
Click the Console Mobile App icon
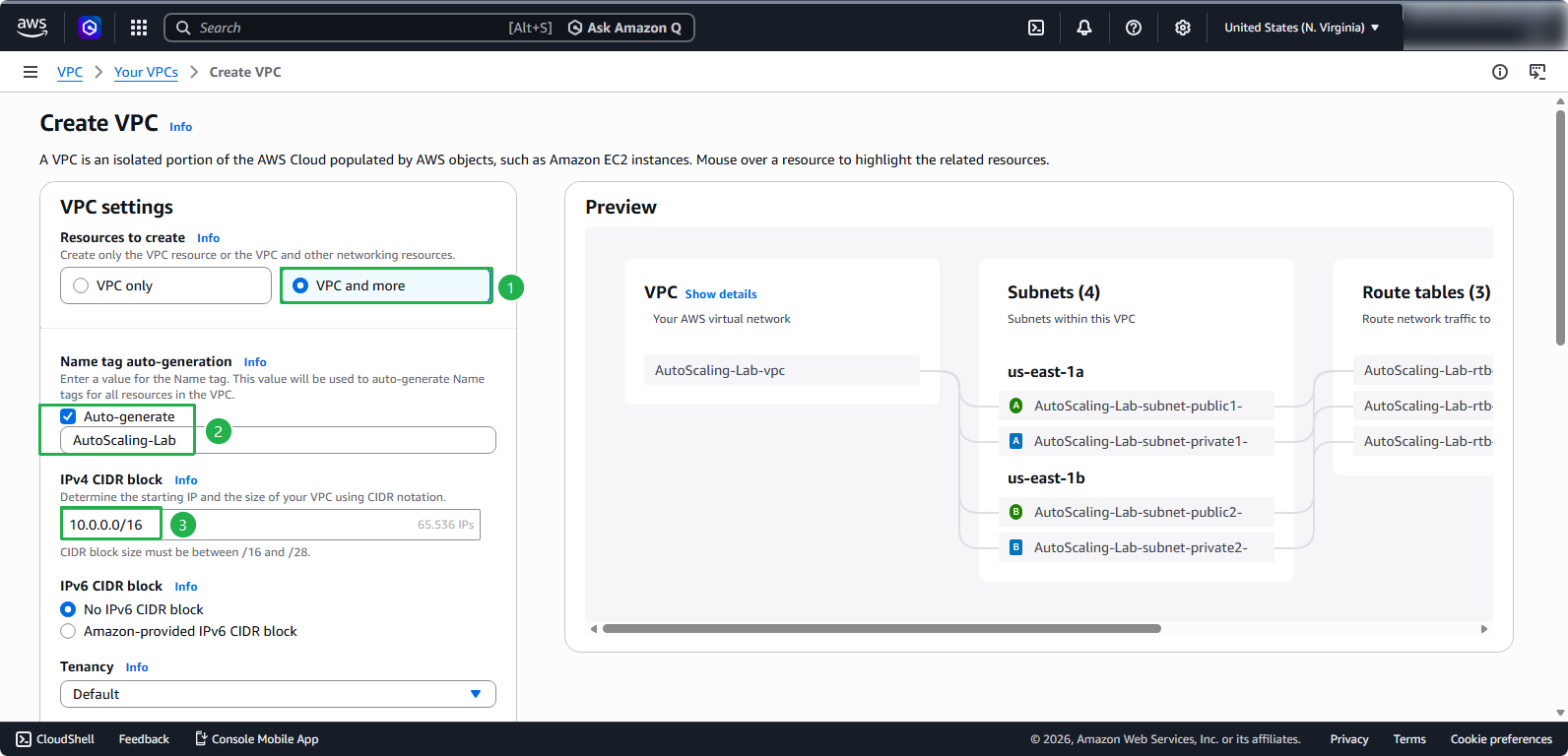coord(201,738)
